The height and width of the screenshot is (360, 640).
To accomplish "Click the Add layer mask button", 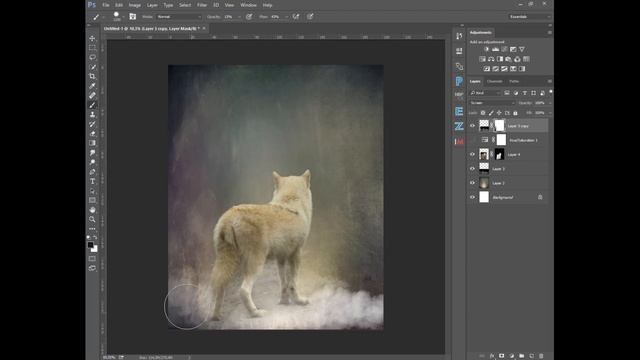I will (502, 356).
